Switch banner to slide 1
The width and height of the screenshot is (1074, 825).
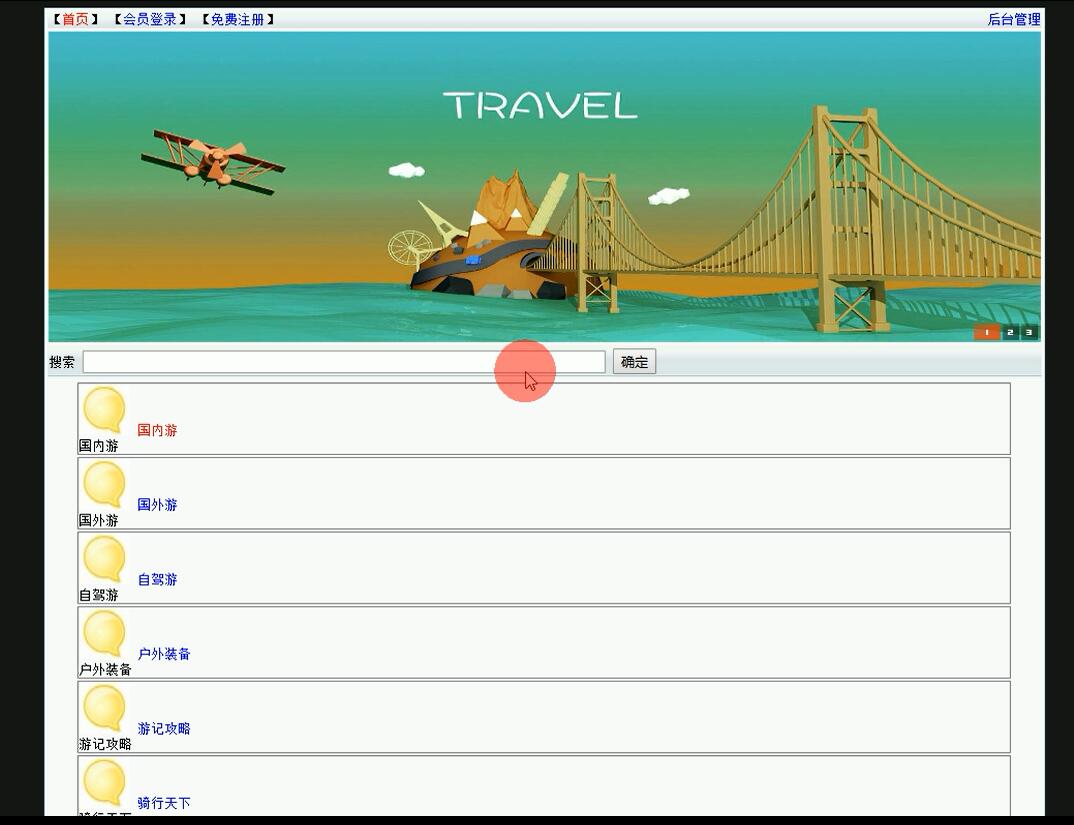[x=987, y=332]
